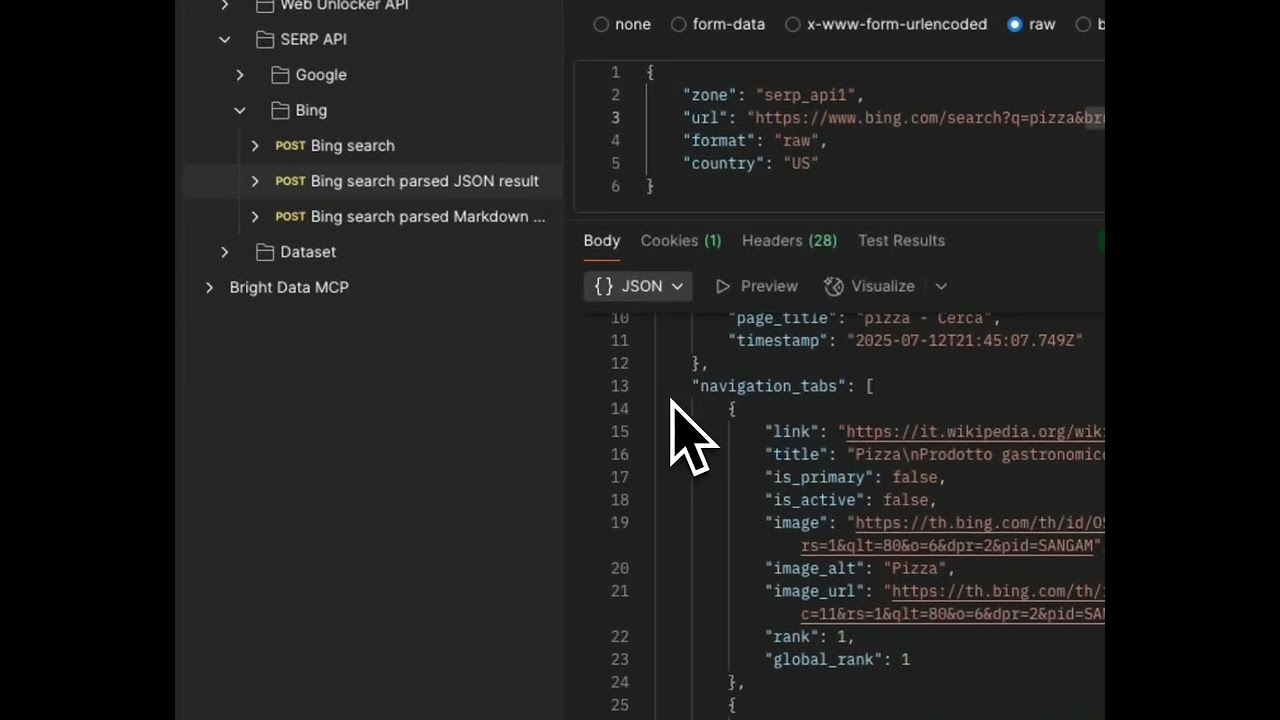
Task: Expand the Dataset folder chevron
Action: click(x=225, y=252)
